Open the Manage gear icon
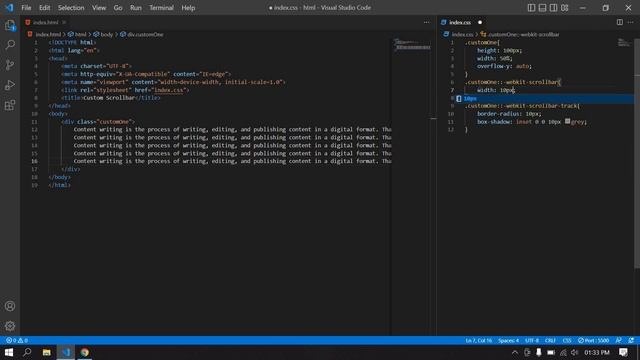 tap(10, 326)
